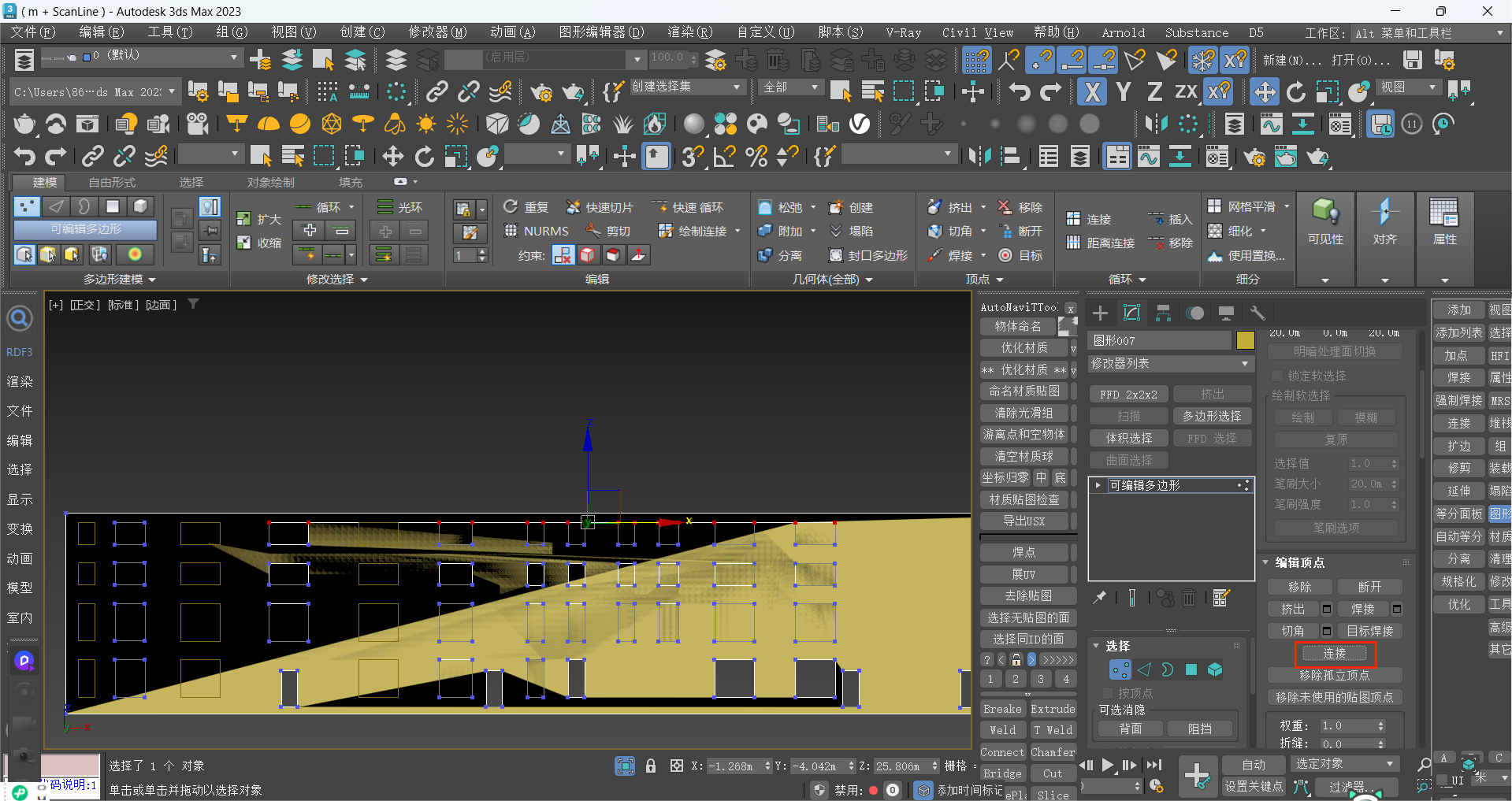The width and height of the screenshot is (1512, 801).
Task: Click the 连接 button in 编辑顶点
Action: (x=1335, y=653)
